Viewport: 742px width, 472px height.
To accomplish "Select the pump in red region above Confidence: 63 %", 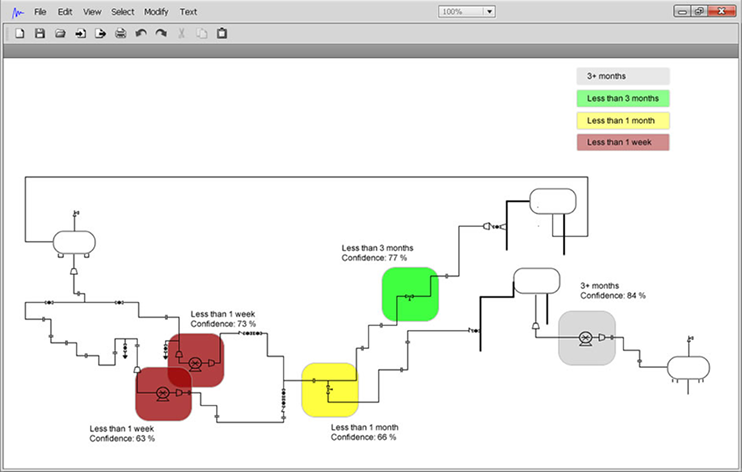I will (163, 393).
